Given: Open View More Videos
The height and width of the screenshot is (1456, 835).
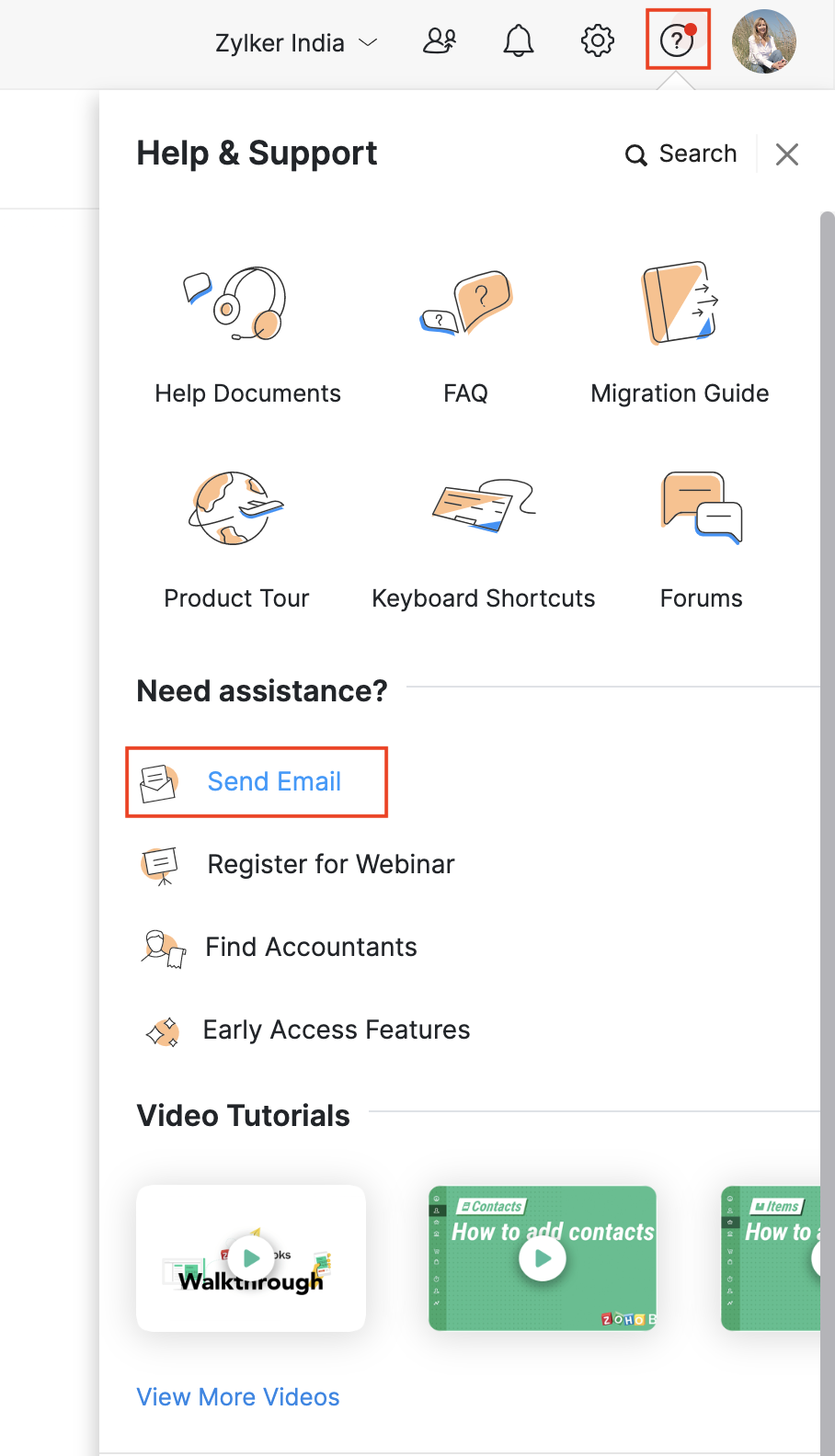Looking at the screenshot, I should point(237,1396).
